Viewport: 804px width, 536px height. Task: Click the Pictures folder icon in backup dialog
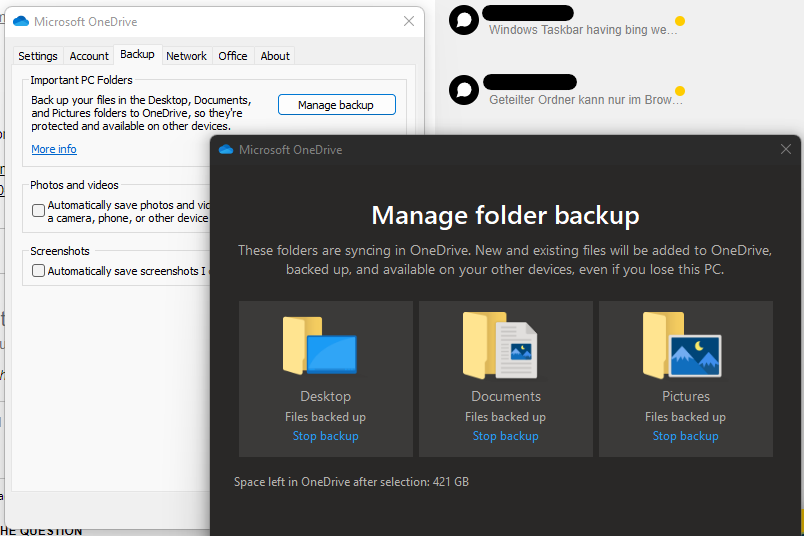[682, 345]
